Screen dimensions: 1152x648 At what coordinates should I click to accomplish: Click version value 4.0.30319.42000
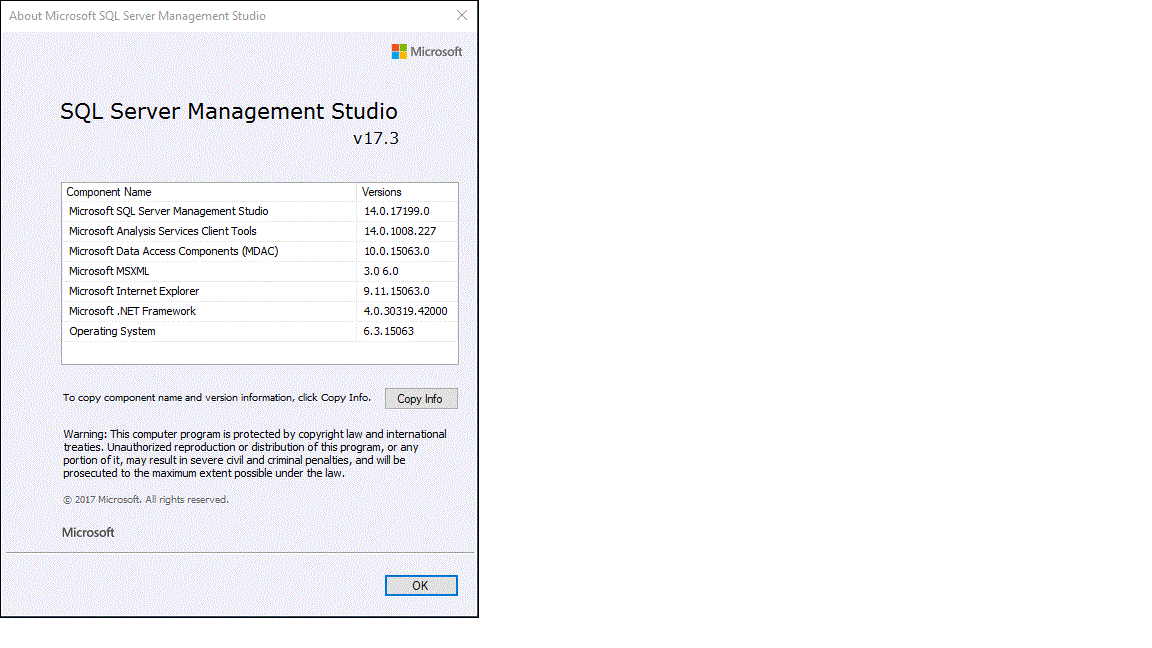click(x=406, y=311)
